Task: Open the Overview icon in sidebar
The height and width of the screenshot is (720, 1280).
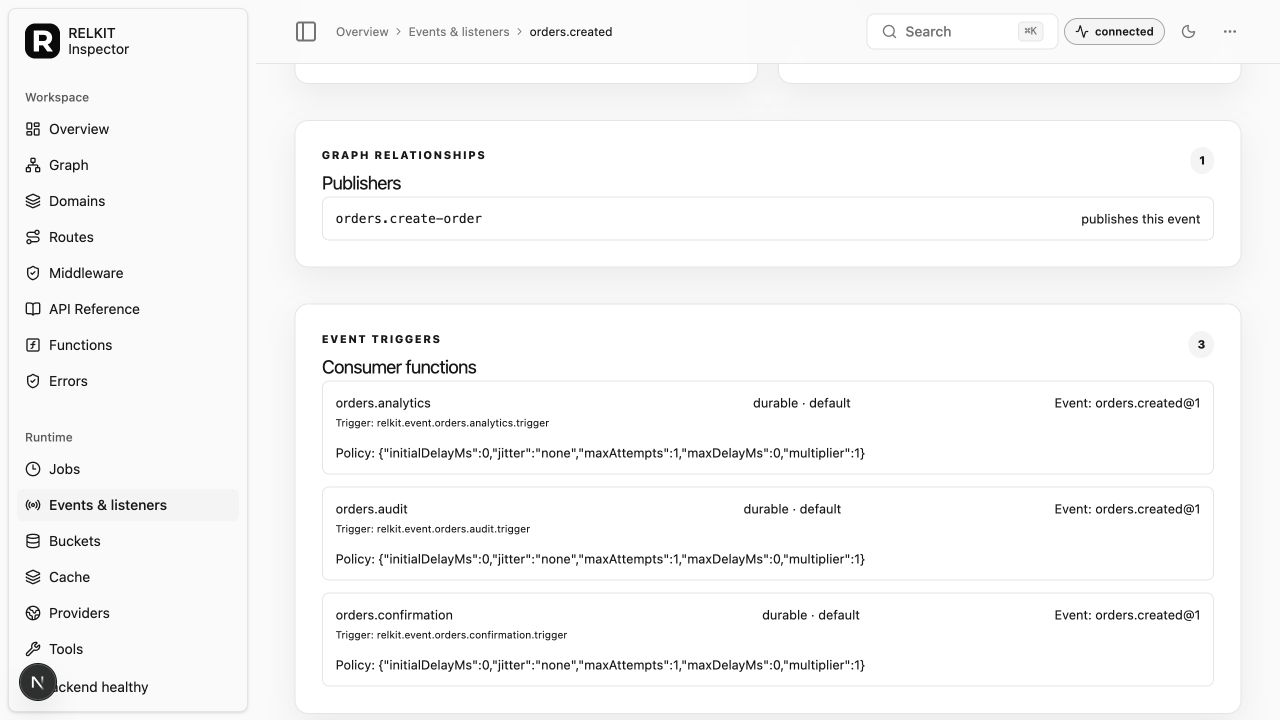Action: (x=33, y=129)
